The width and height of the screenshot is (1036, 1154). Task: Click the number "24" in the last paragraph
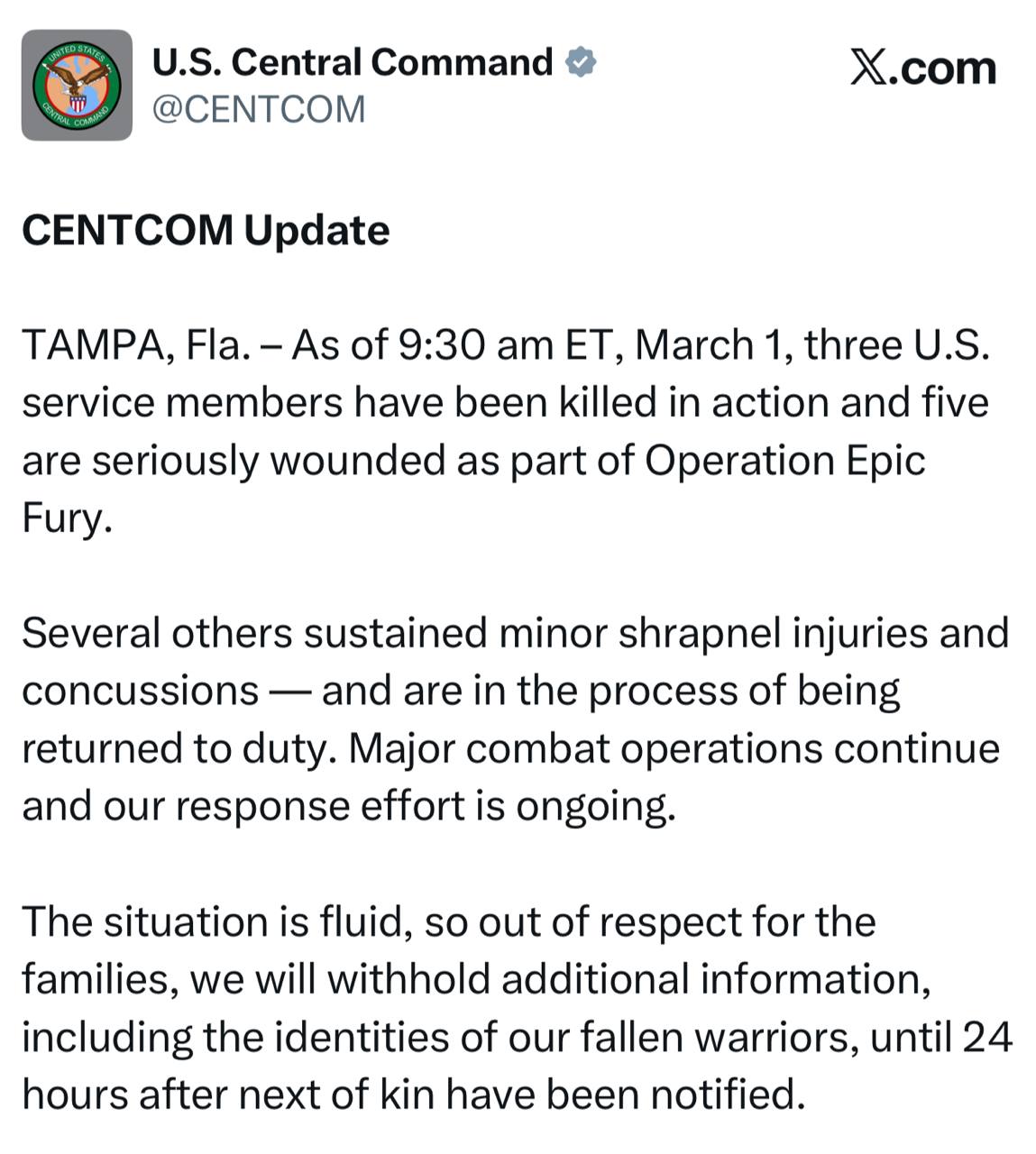click(987, 1037)
